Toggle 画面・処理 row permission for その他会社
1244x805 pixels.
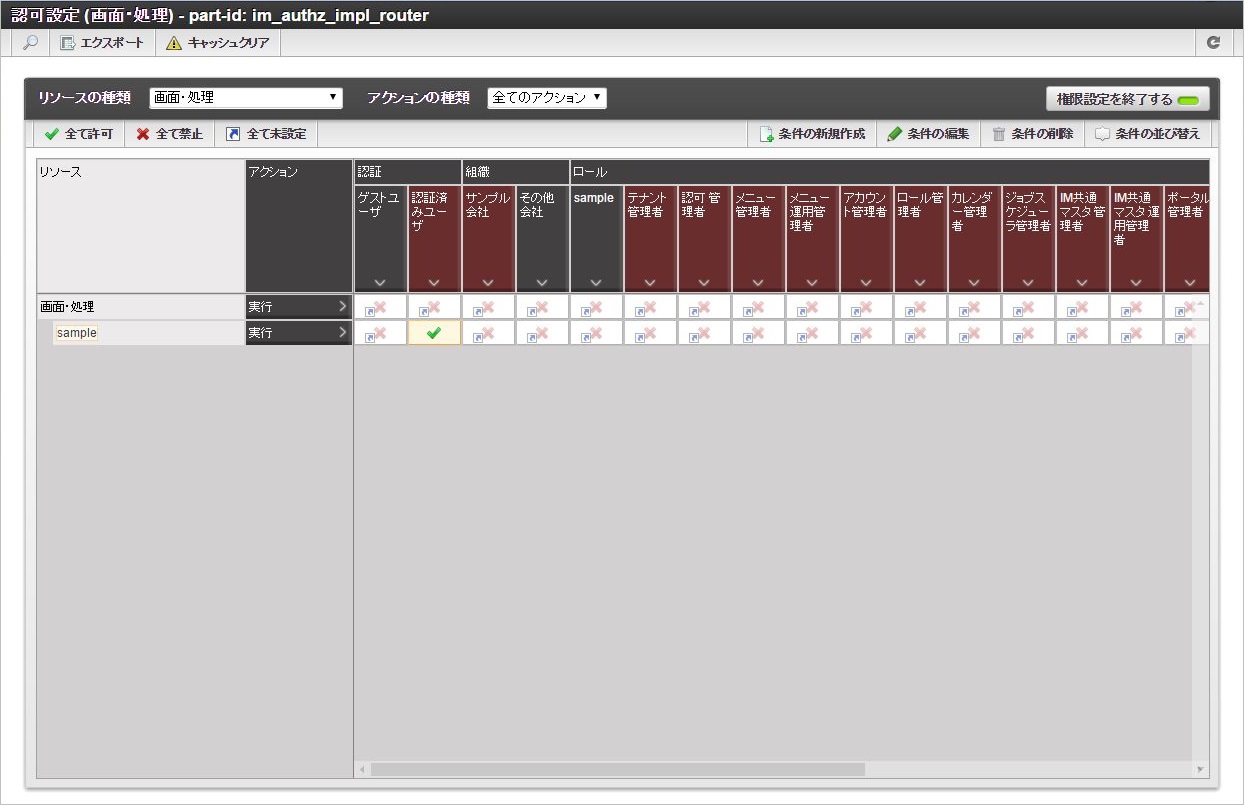click(542, 307)
